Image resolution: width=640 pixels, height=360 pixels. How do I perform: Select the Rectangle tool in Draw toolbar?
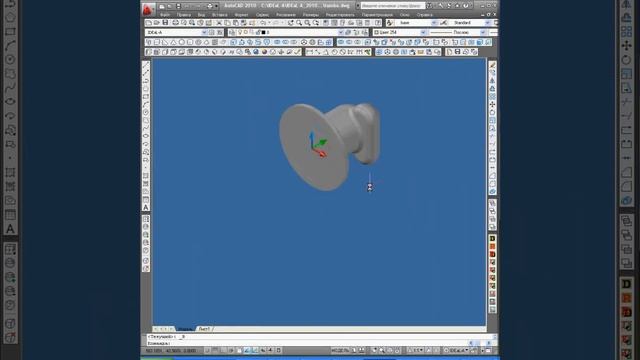pyautogui.click(x=146, y=97)
